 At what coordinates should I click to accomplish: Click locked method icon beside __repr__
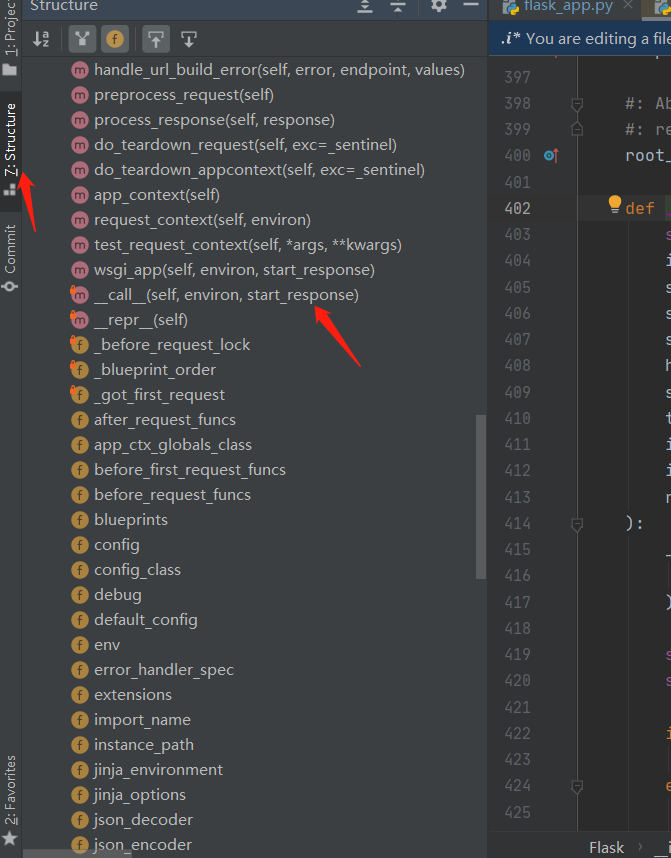79,320
